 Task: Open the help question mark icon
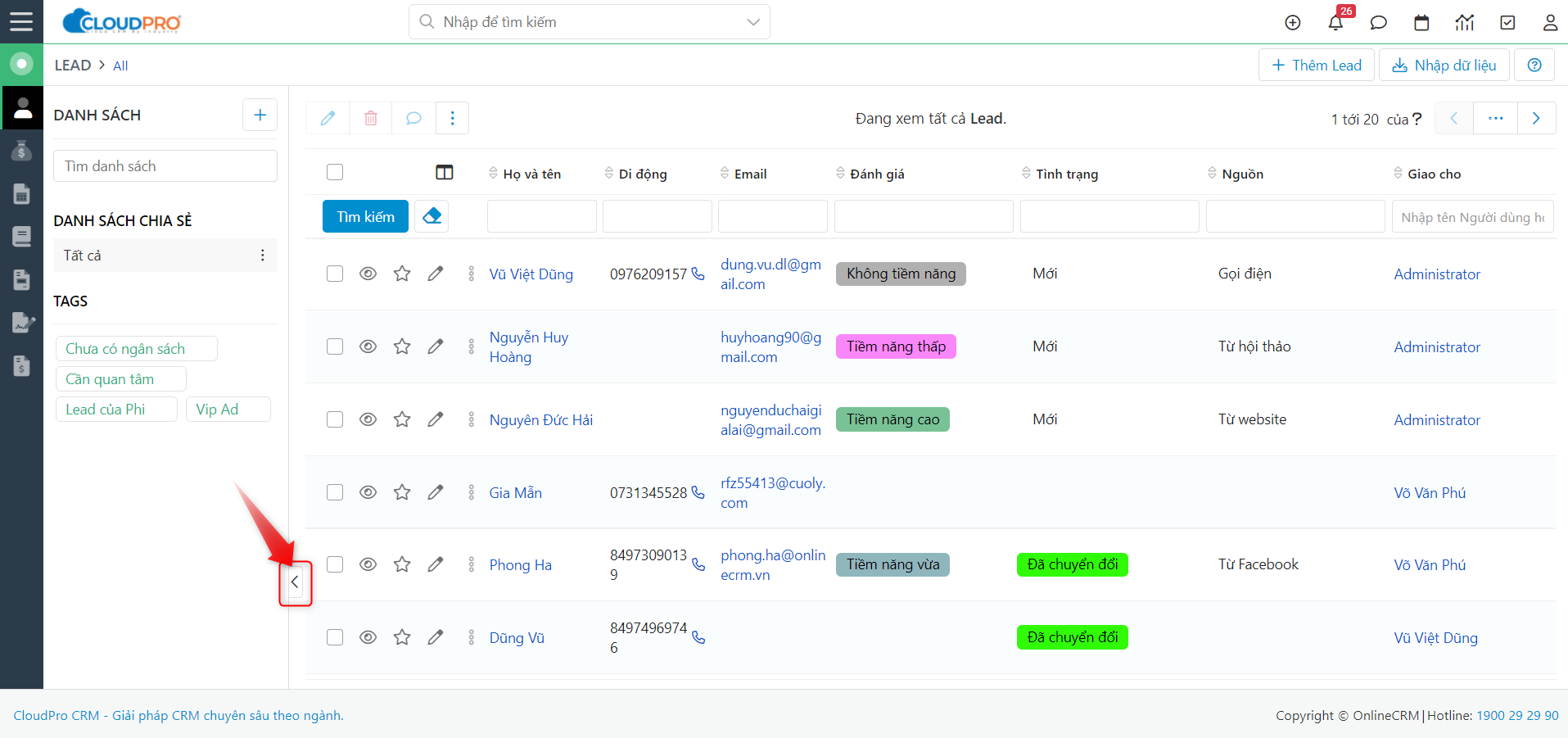(1534, 65)
